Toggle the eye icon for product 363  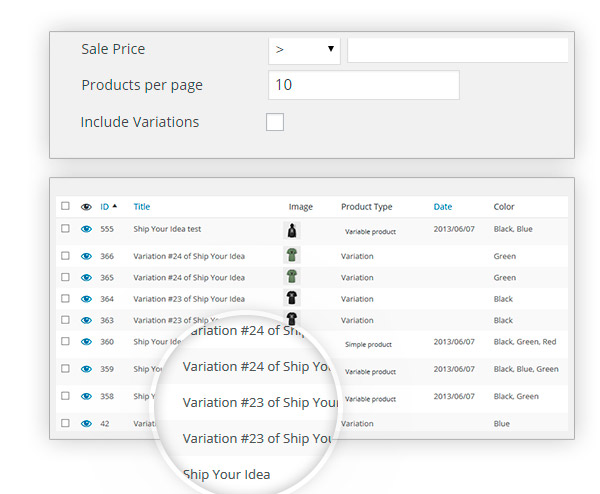click(x=86, y=320)
